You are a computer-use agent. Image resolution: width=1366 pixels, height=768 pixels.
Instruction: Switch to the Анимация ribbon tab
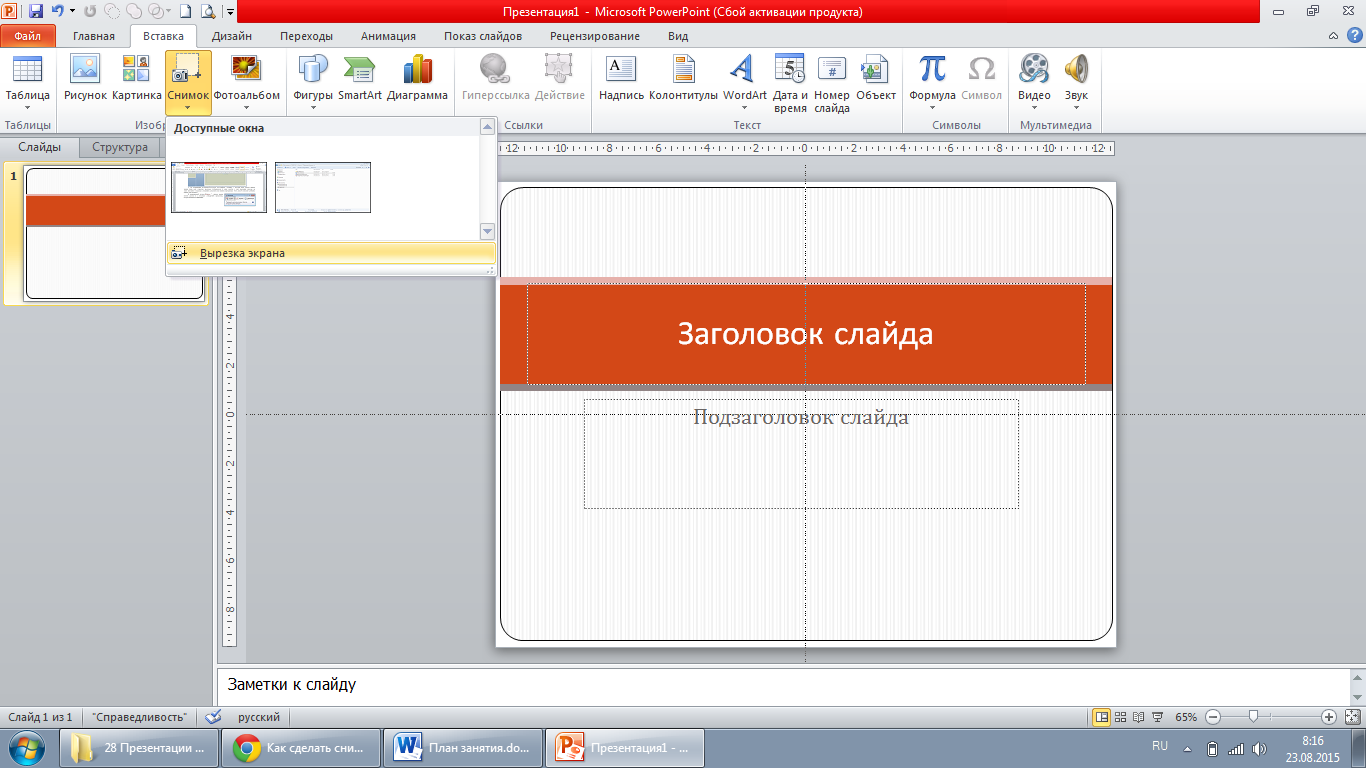coord(388,36)
